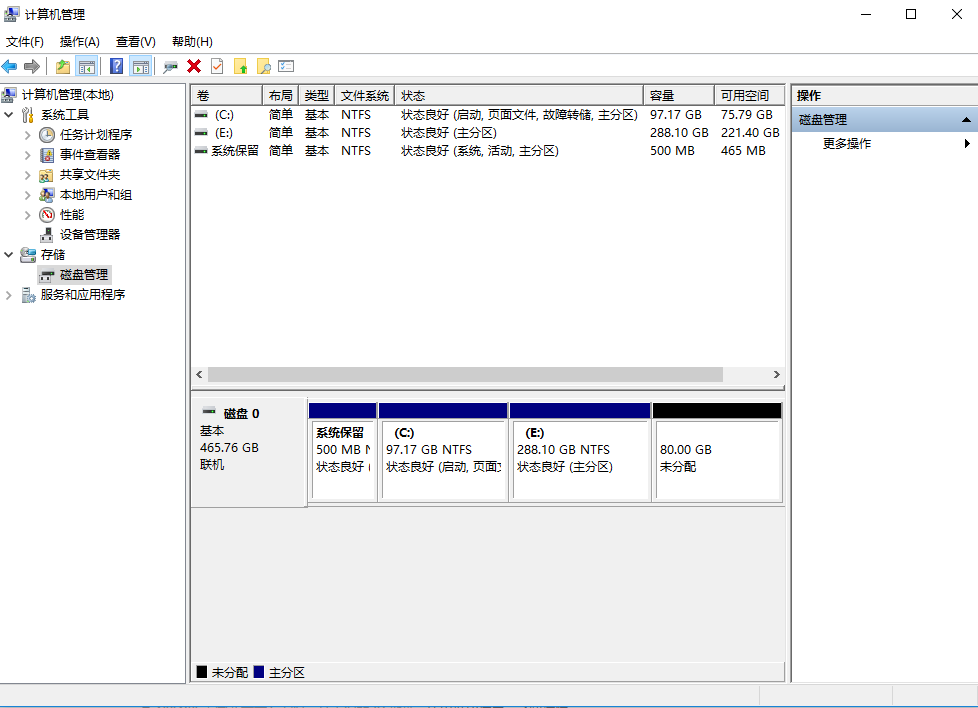This screenshot has height=708, width=978.
Task: Click 事件查看器 icon in tree
Action: point(47,155)
